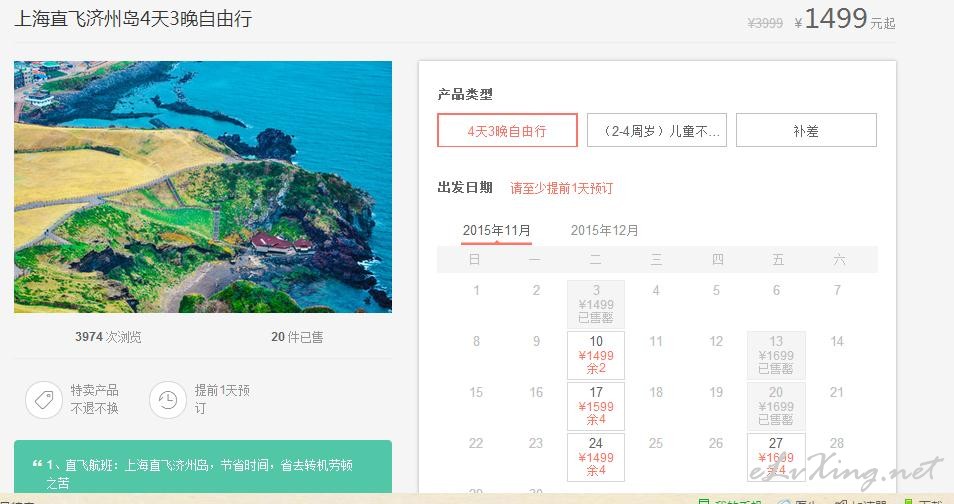Click the 五 weekday column header

click(778, 260)
